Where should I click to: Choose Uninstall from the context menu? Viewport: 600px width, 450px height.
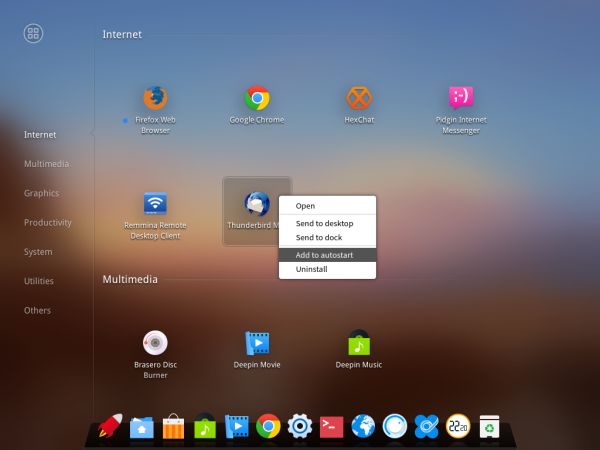(328, 269)
